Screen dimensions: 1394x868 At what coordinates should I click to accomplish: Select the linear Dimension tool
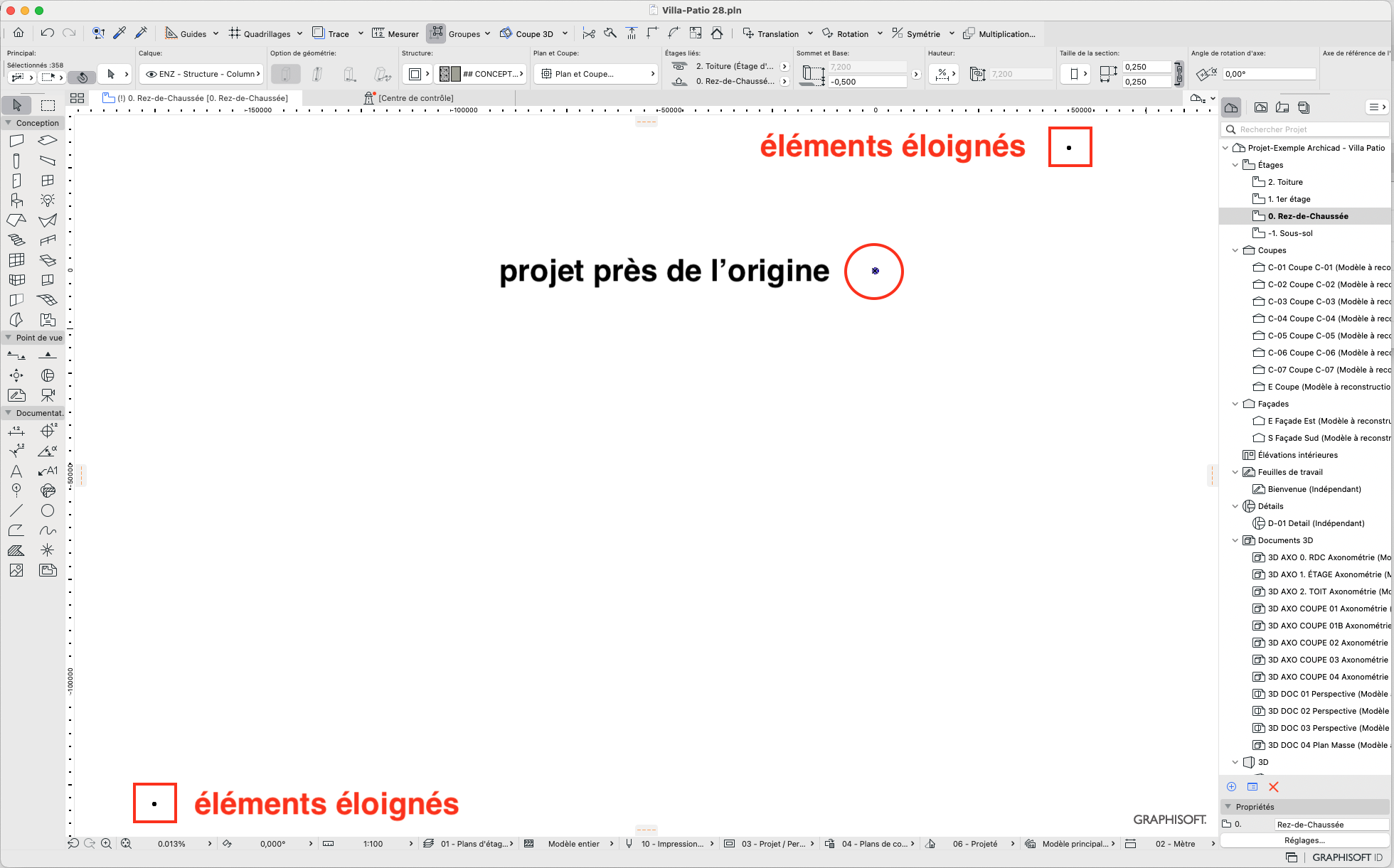click(x=16, y=431)
